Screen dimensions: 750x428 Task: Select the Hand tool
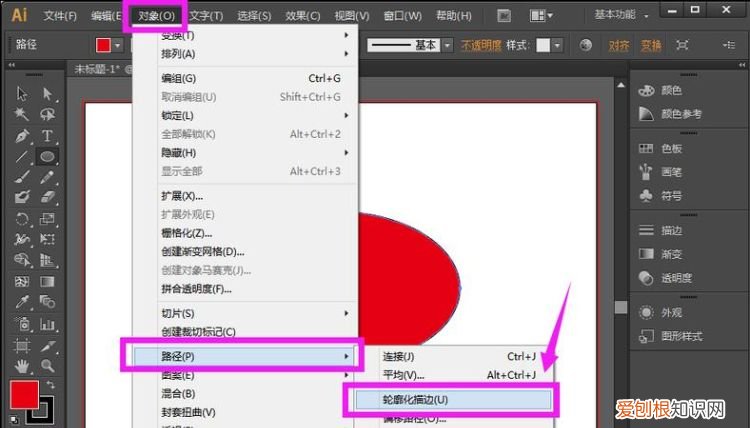22,366
